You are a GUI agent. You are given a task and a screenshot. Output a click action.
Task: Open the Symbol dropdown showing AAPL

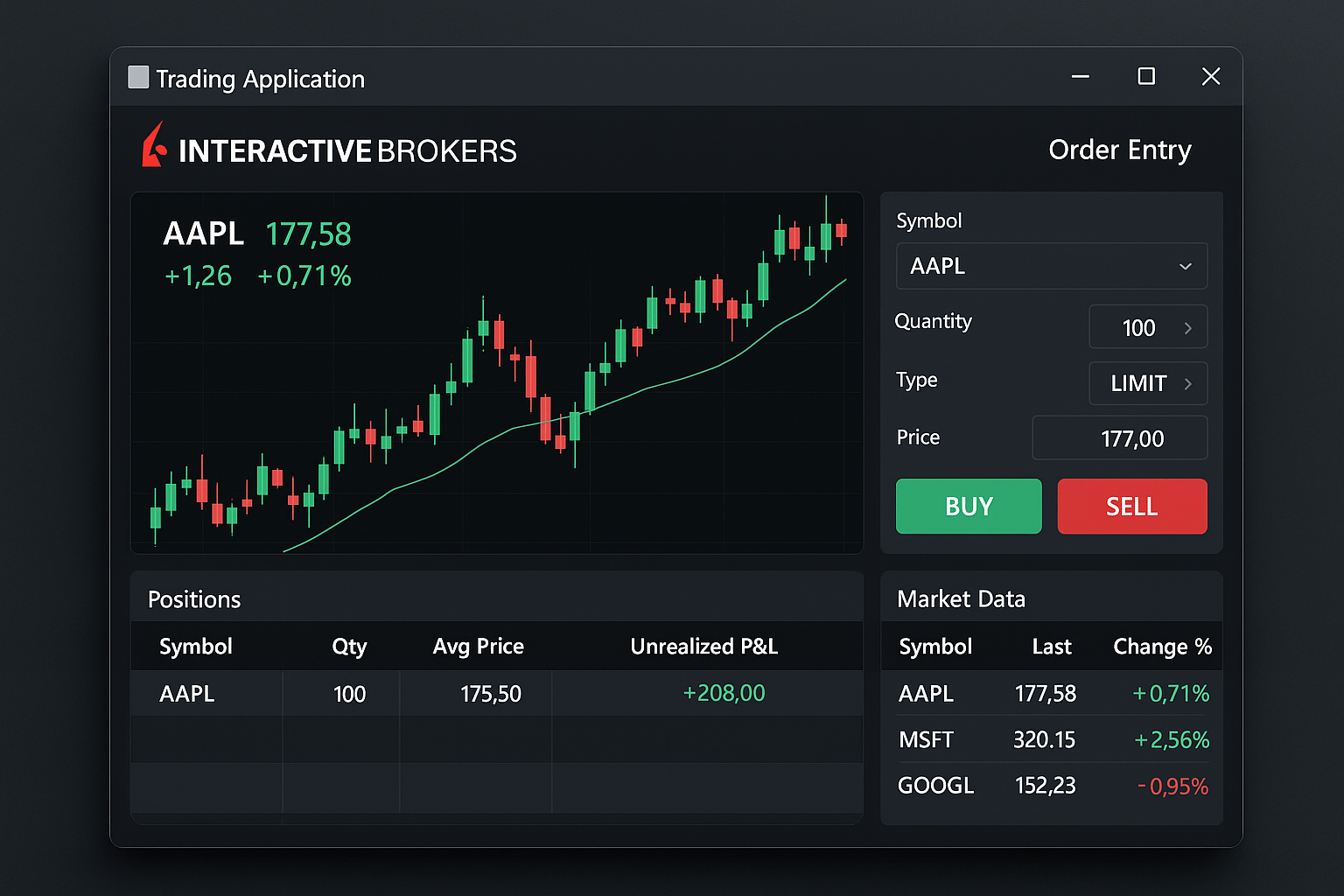[x=1051, y=266]
